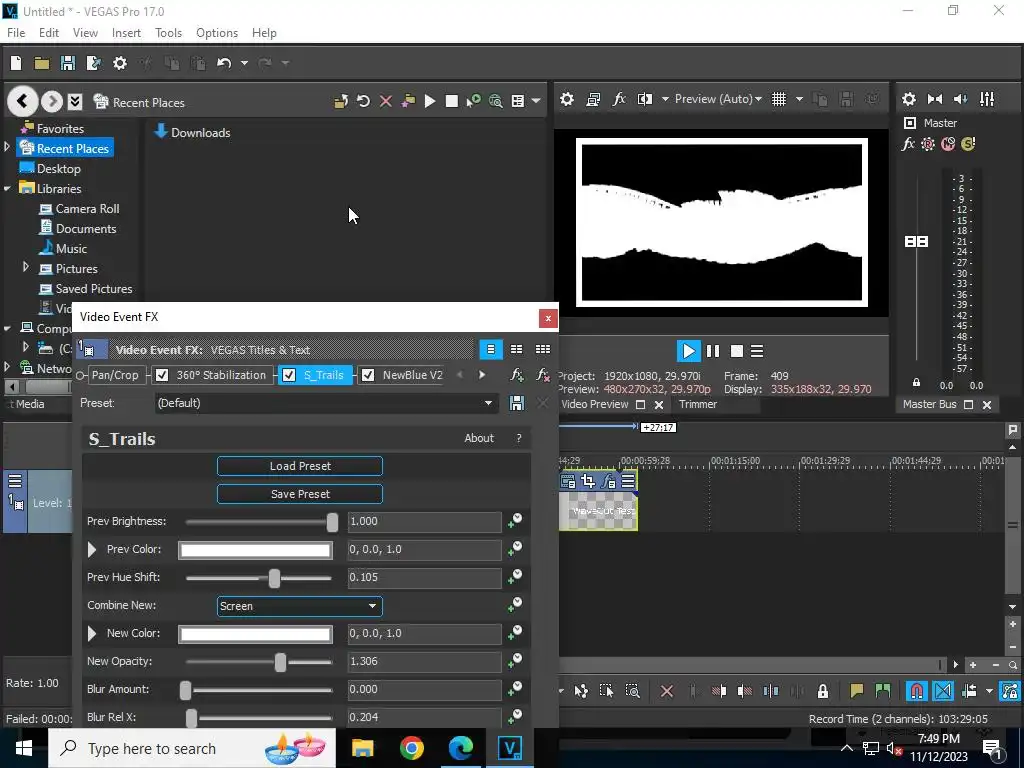
Task: Expand New Color parameter triangle
Action: (92, 633)
